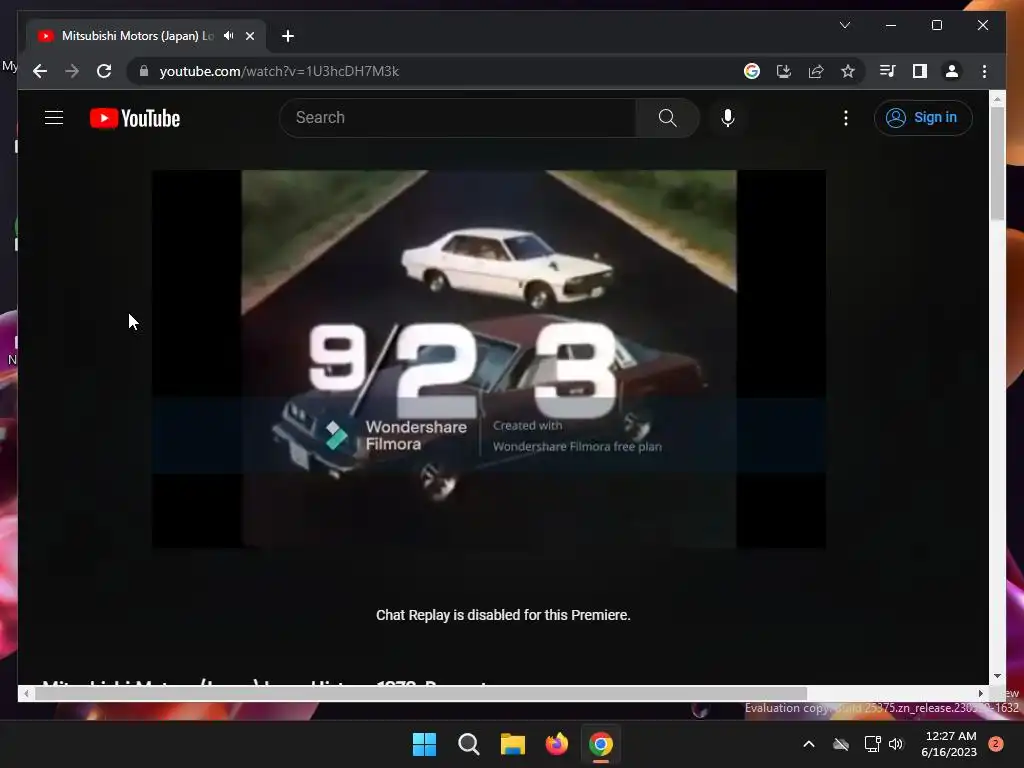
Task: Open Windows taskbar search
Action: pyautogui.click(x=469, y=744)
